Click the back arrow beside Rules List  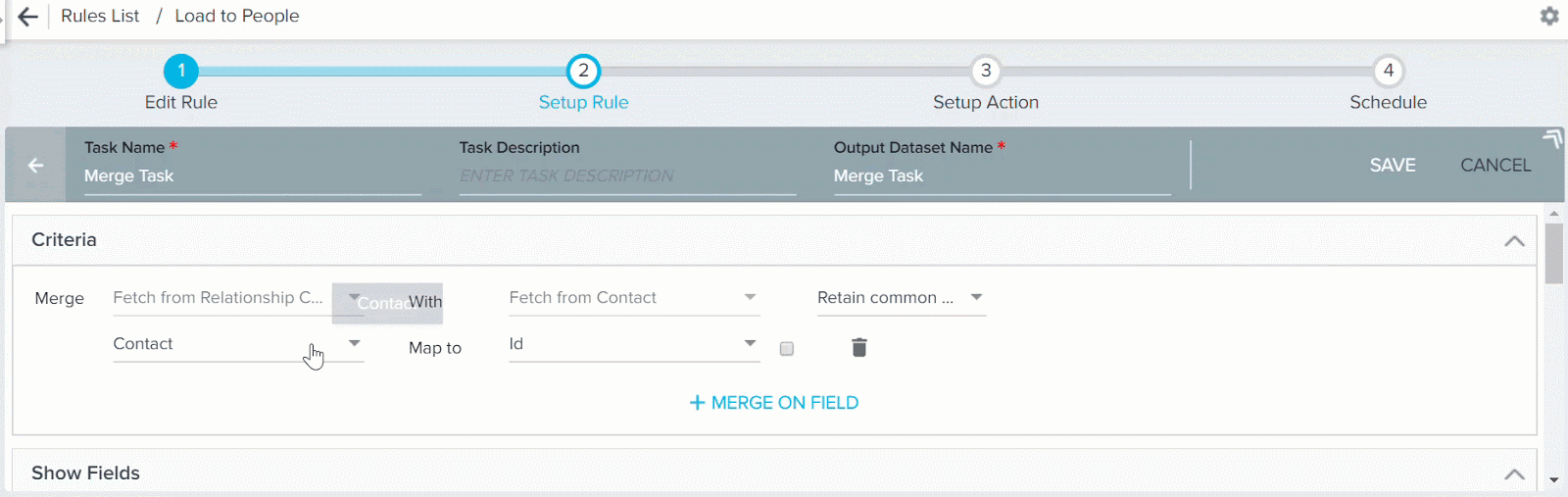coord(28,17)
